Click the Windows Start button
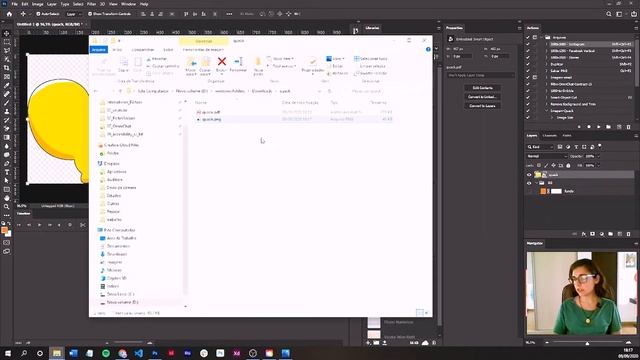 [x=8, y=353]
